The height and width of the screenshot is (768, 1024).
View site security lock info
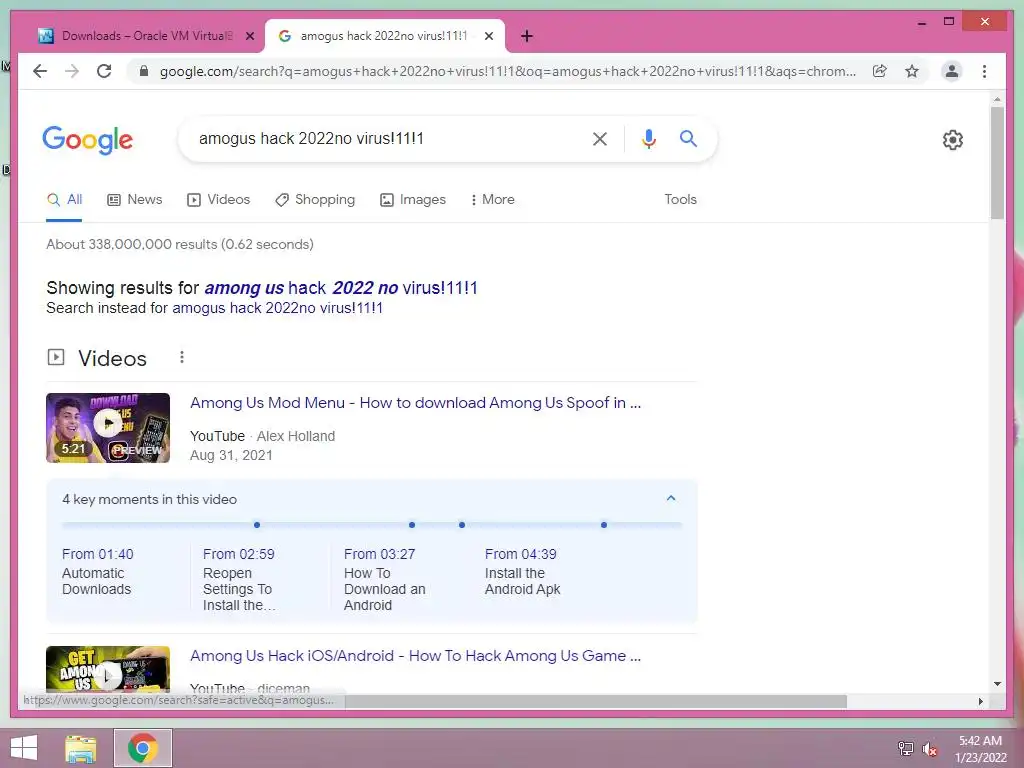(x=144, y=71)
